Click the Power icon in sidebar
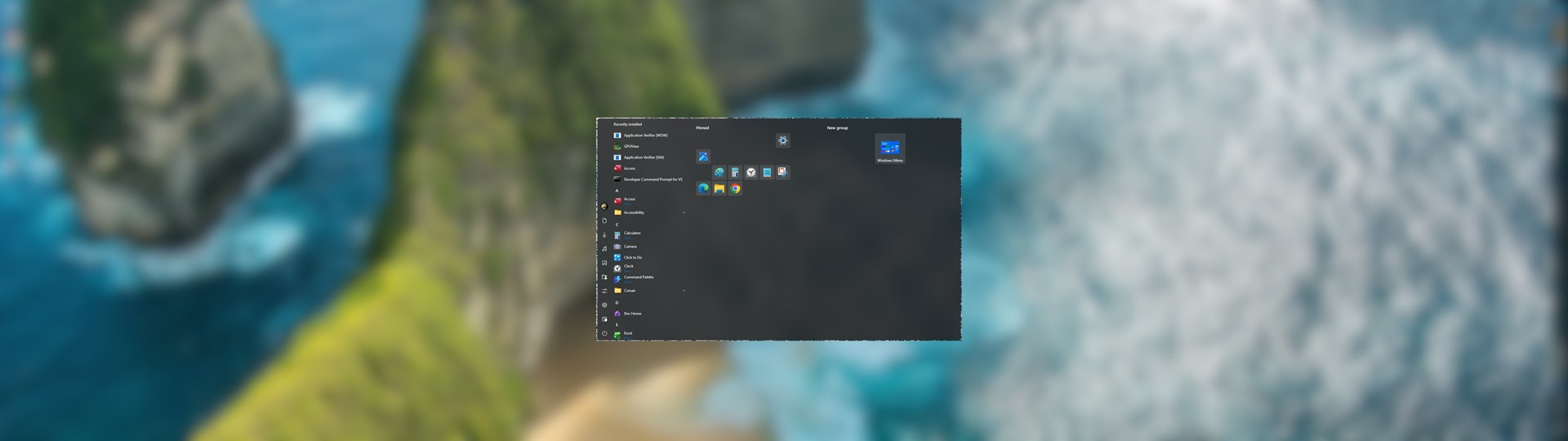Viewport: 1568px width, 441px height. (x=604, y=333)
